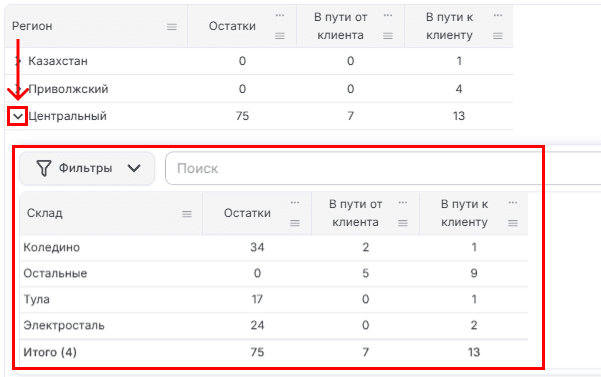Image resolution: width=601 pixels, height=377 pixels.
Task: Click three-dots of warehouse В пути от клиента column
Action: (403, 203)
